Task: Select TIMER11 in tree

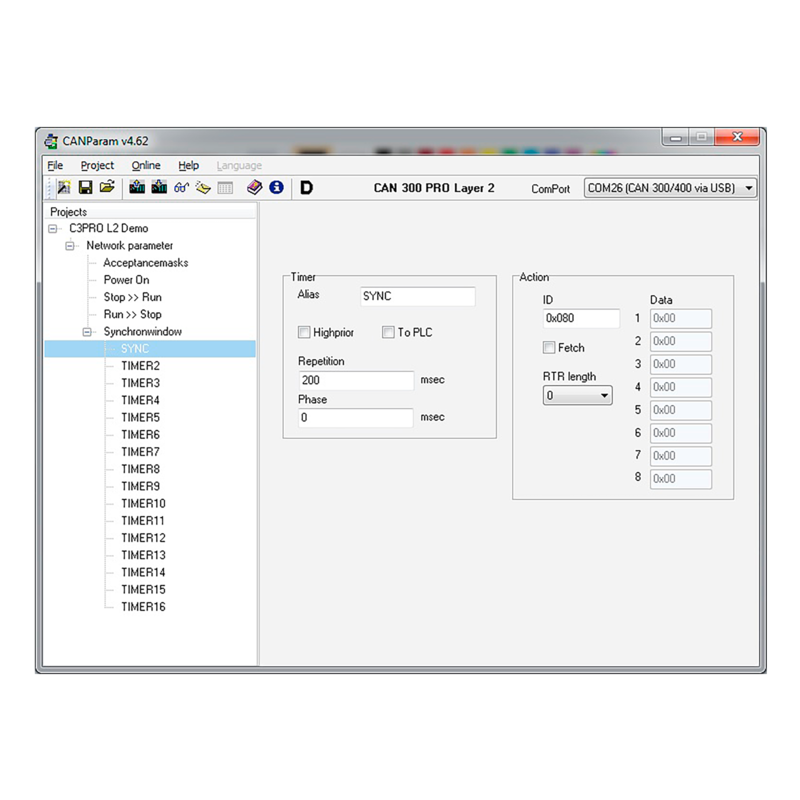Action: 143,521
